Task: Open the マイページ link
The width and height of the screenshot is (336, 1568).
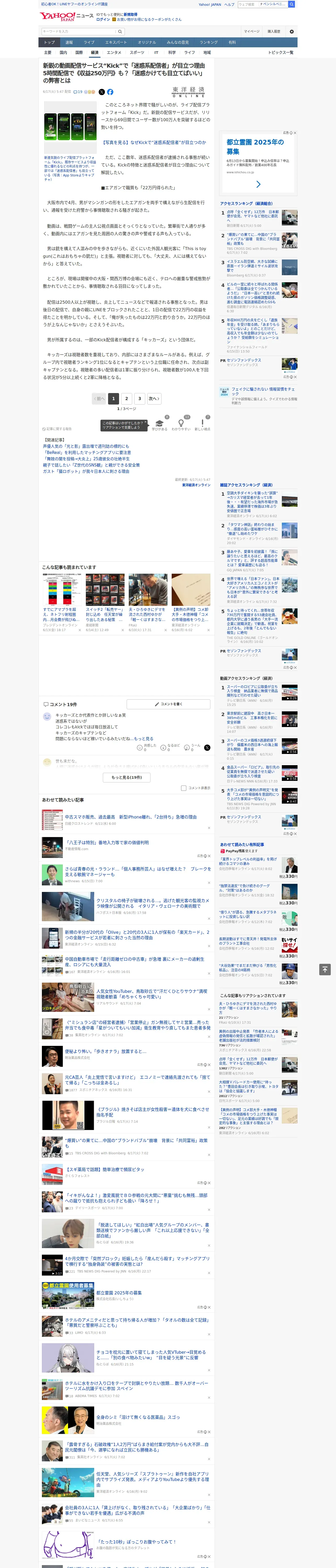Action: click(x=252, y=31)
